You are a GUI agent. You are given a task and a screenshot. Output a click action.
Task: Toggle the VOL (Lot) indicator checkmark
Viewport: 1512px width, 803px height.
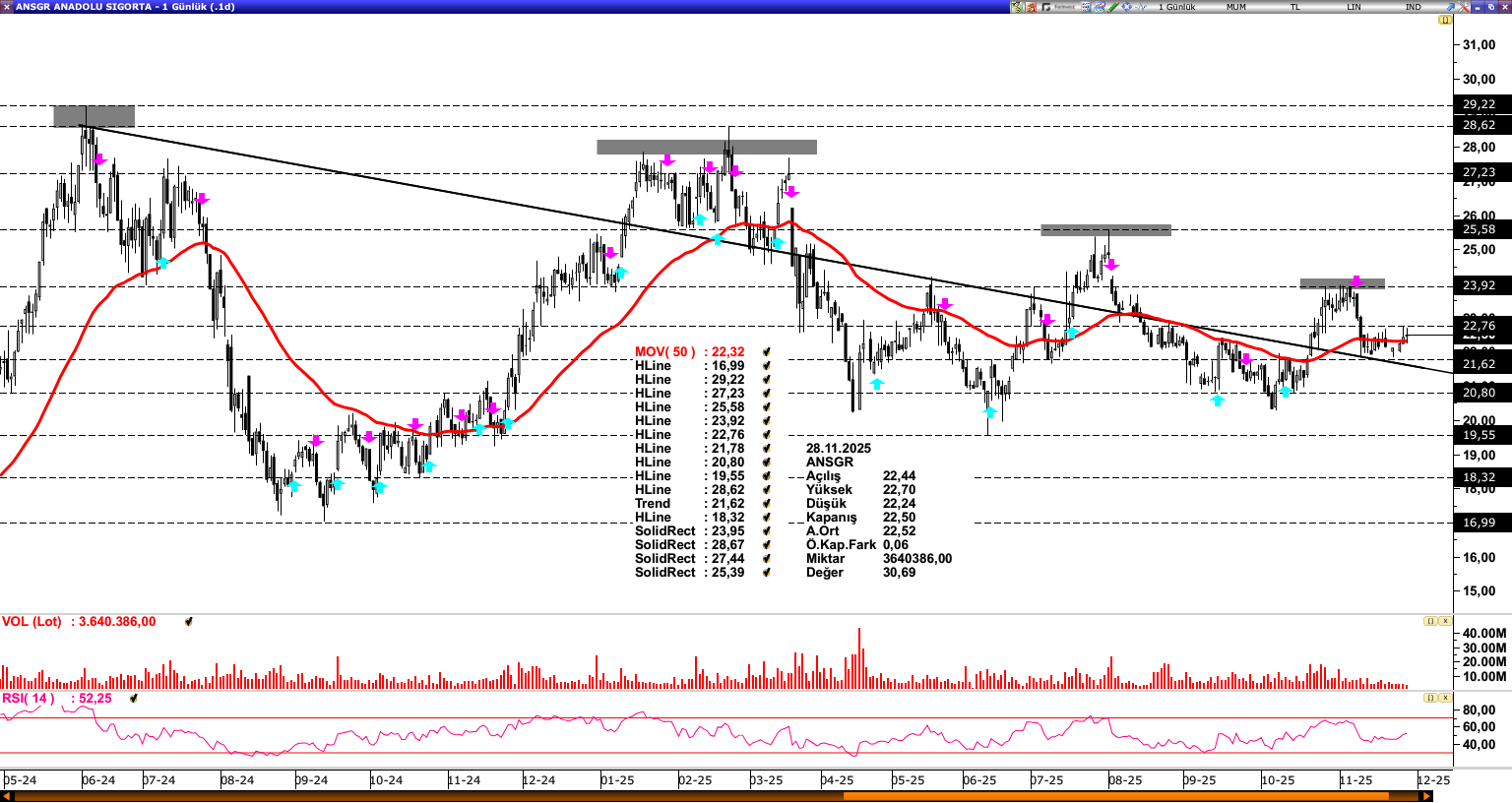pyautogui.click(x=188, y=622)
